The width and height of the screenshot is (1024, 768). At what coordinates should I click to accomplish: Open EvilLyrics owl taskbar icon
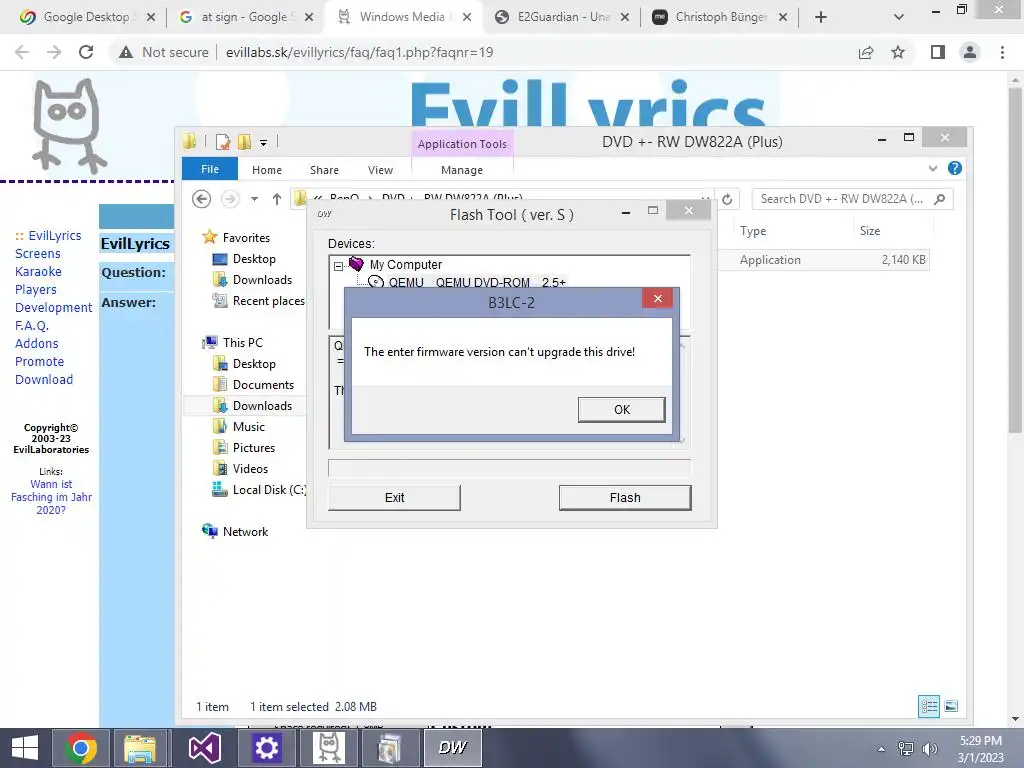328,748
